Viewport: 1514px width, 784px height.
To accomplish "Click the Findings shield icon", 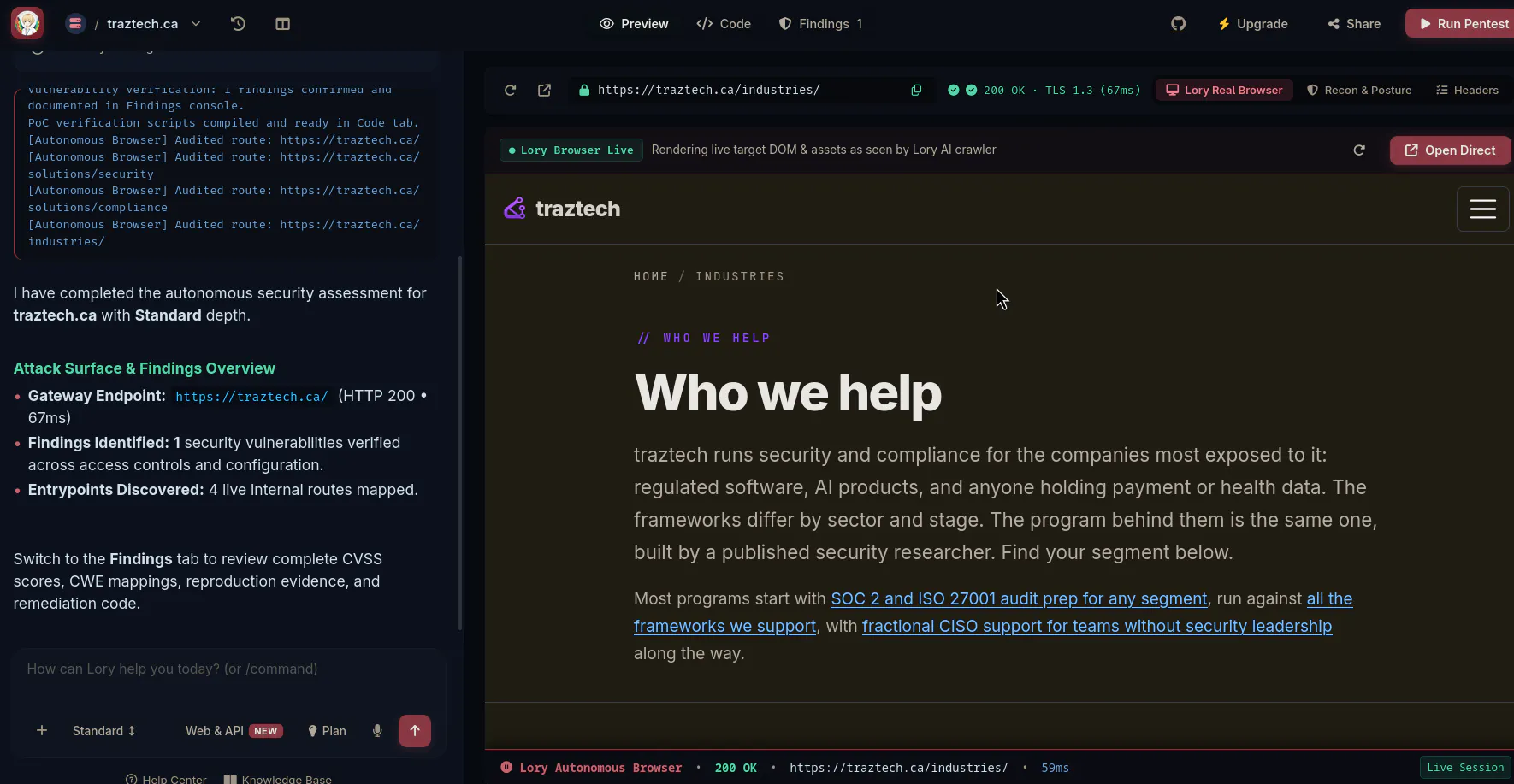I will pos(784,23).
